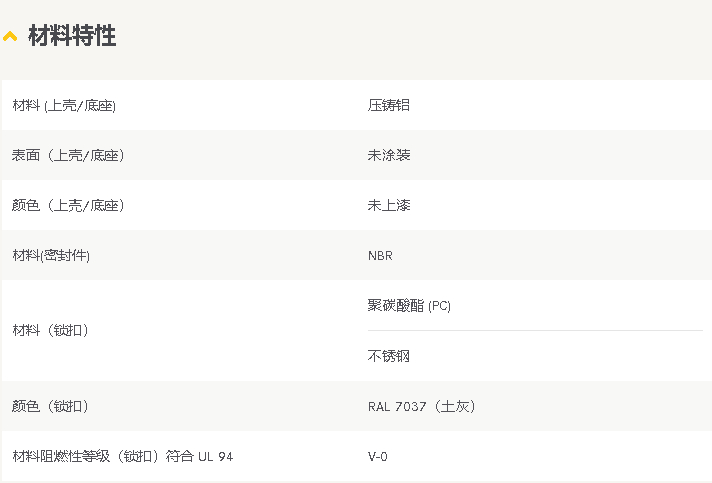The width and height of the screenshot is (712, 483).
Task: Select the 表面（上壳/底座）row label
Action: pyautogui.click(x=68, y=155)
